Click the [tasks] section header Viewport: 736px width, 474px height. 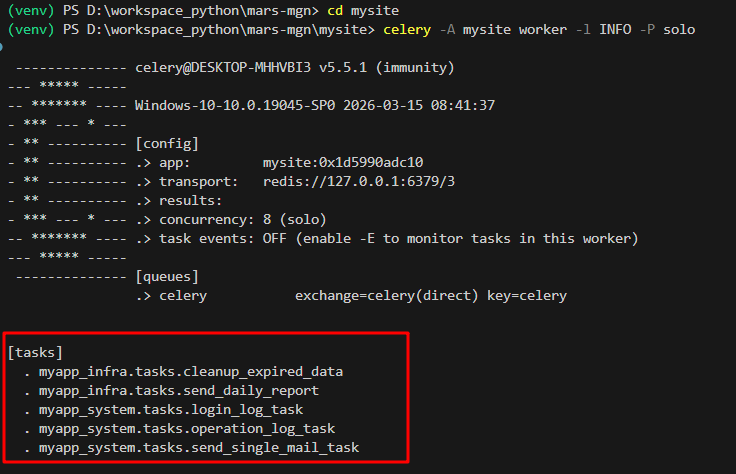(x=36, y=352)
